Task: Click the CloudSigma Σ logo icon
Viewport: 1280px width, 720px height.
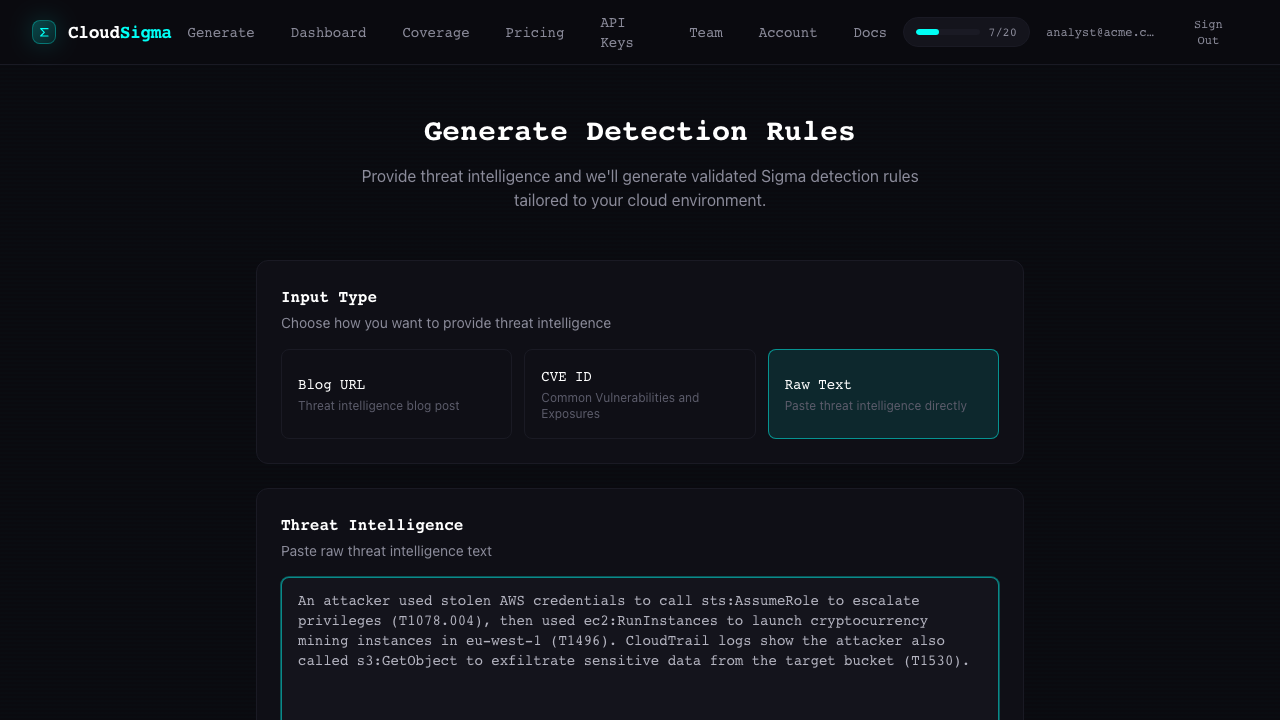Action: [x=44, y=32]
